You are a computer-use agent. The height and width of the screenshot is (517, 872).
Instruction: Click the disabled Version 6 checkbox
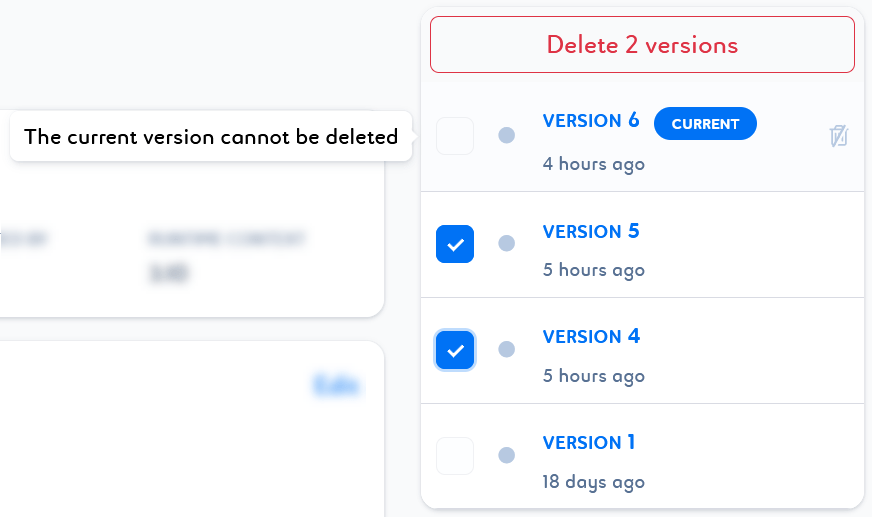[x=455, y=136]
